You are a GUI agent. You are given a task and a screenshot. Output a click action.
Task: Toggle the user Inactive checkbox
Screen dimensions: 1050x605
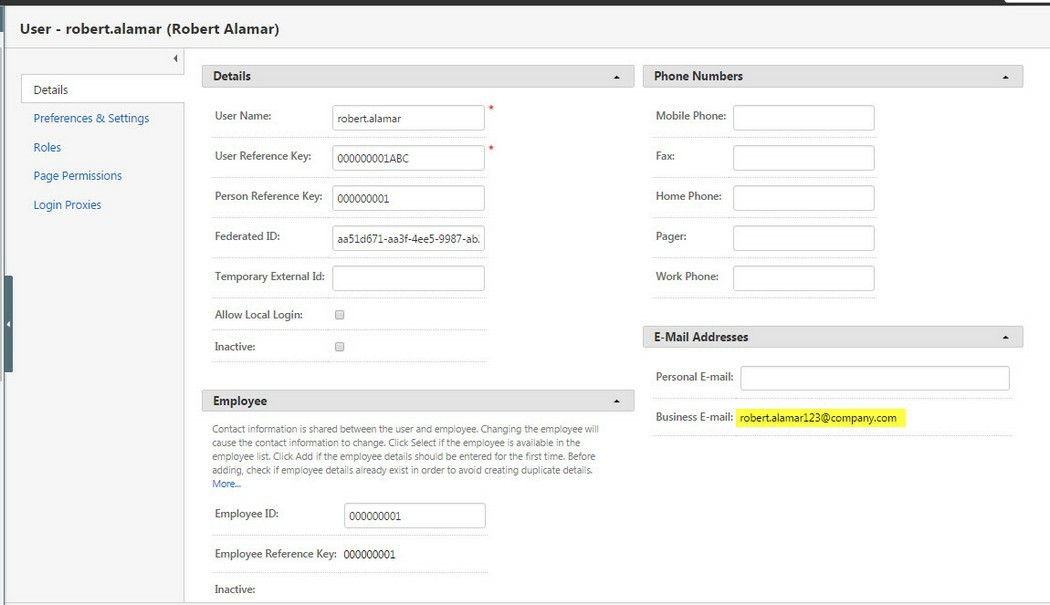tap(340, 347)
